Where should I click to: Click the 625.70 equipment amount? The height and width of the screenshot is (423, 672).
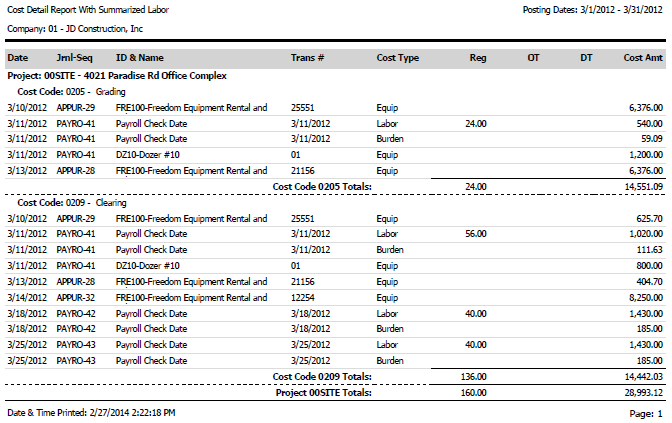(649, 219)
